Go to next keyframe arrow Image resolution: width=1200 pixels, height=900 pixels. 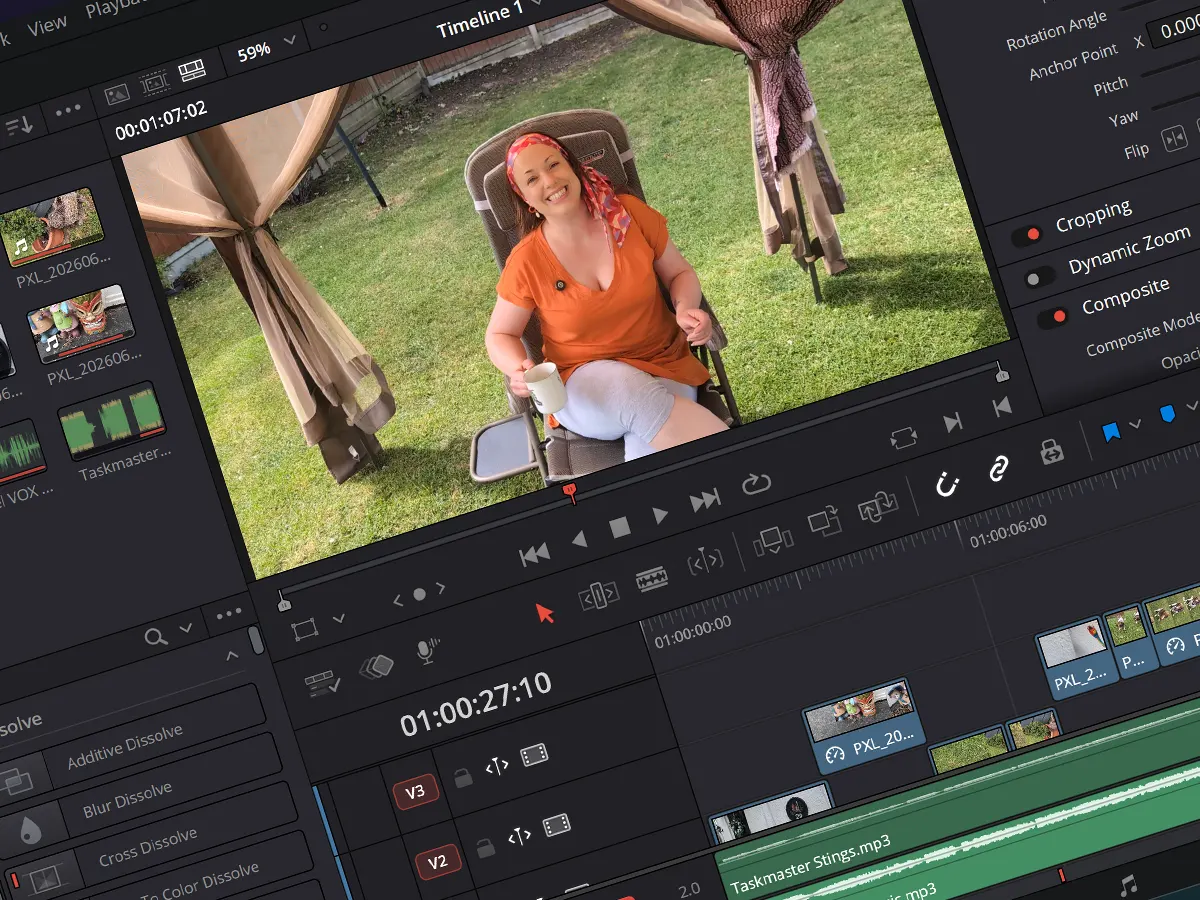tap(441, 587)
